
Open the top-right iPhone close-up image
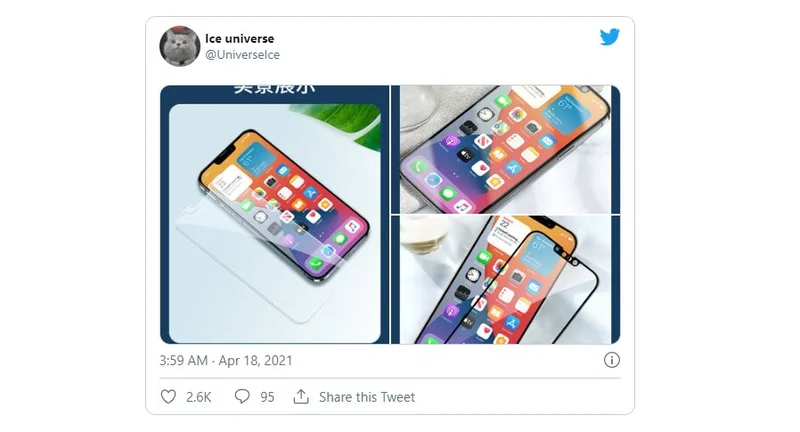506,149
